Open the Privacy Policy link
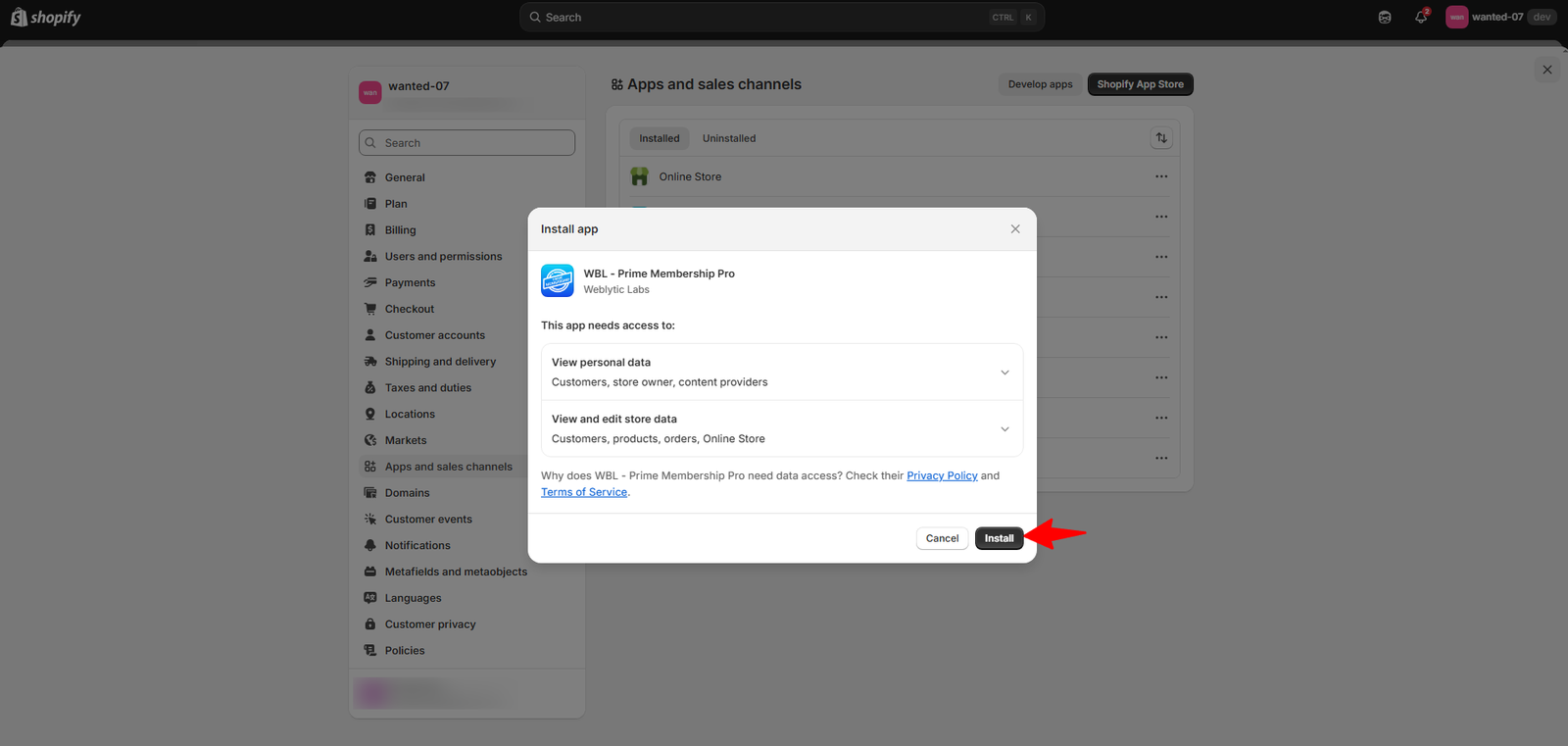This screenshot has height=746, width=1568. point(942,475)
